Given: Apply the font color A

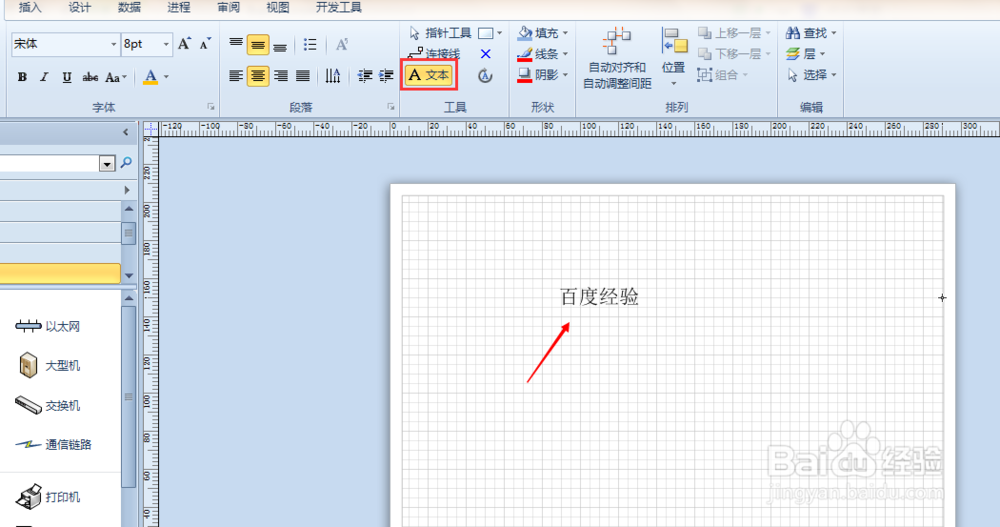Looking at the screenshot, I should tap(151, 77).
